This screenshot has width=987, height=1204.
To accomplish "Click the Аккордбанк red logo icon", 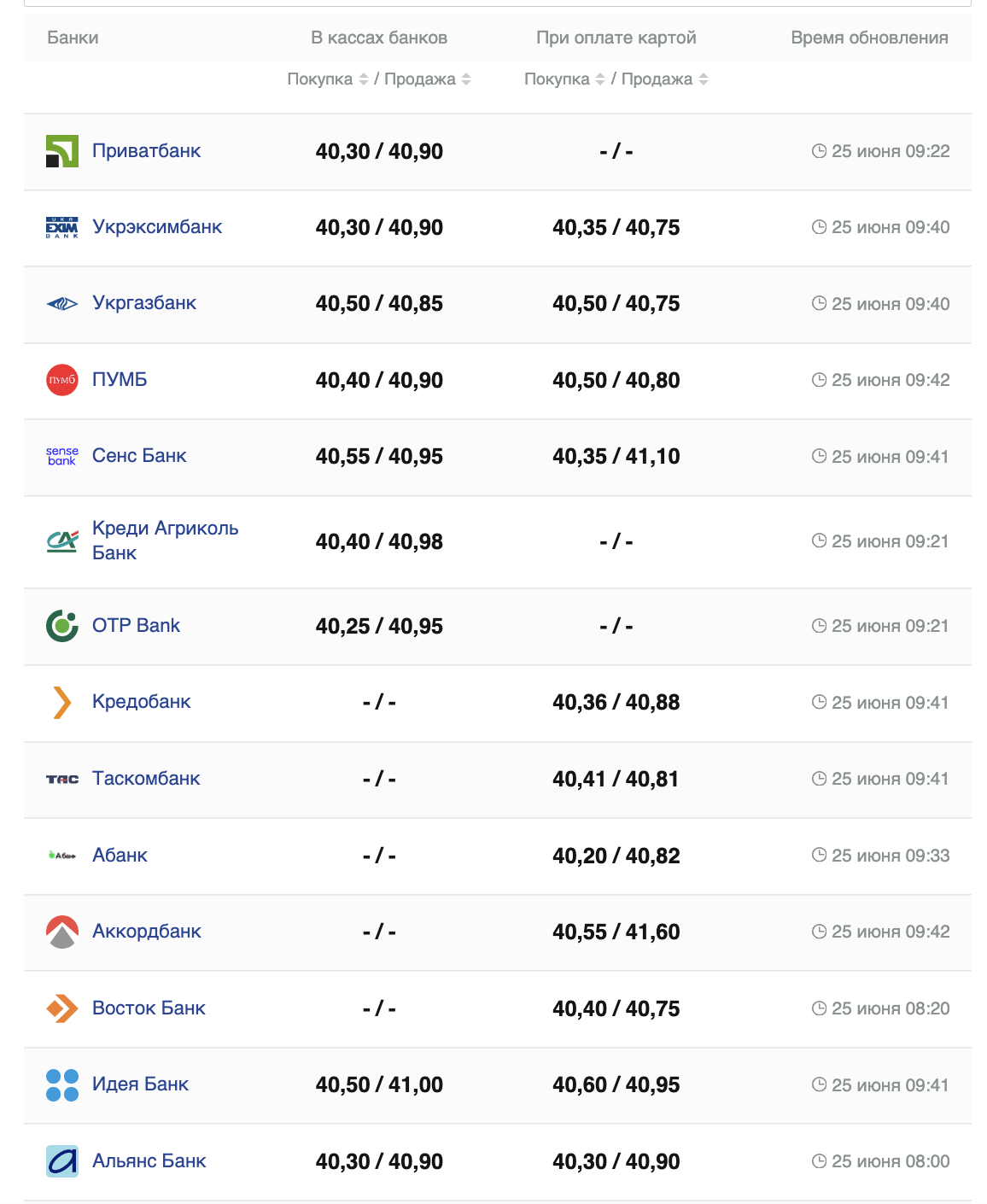I will [x=61, y=932].
